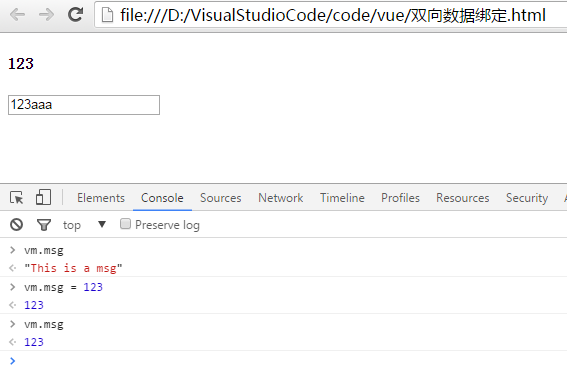Open the console filter funnel icon

tap(44, 225)
